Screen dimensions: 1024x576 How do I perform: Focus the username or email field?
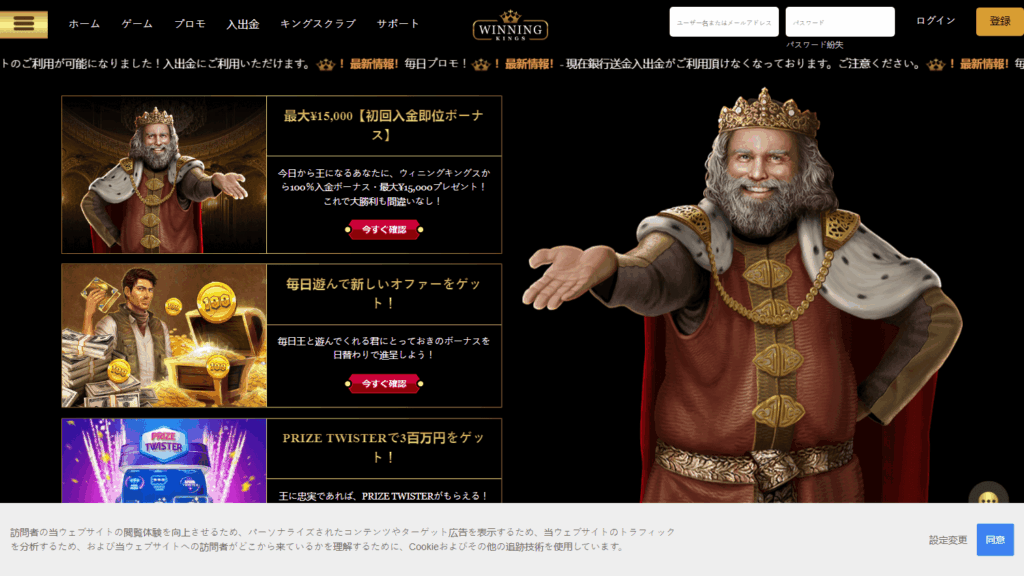pyautogui.click(x=724, y=22)
